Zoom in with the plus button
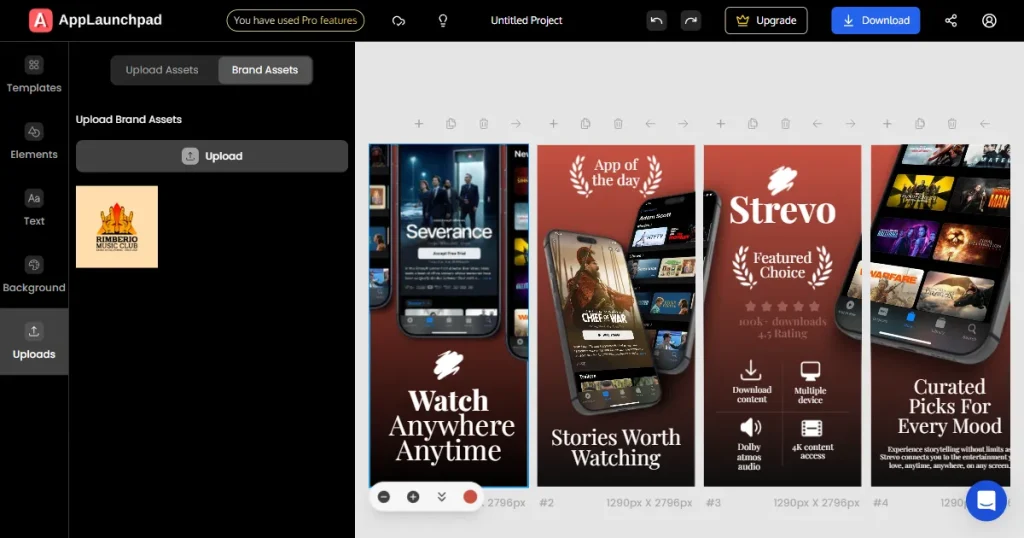1024x538 pixels. pos(413,497)
